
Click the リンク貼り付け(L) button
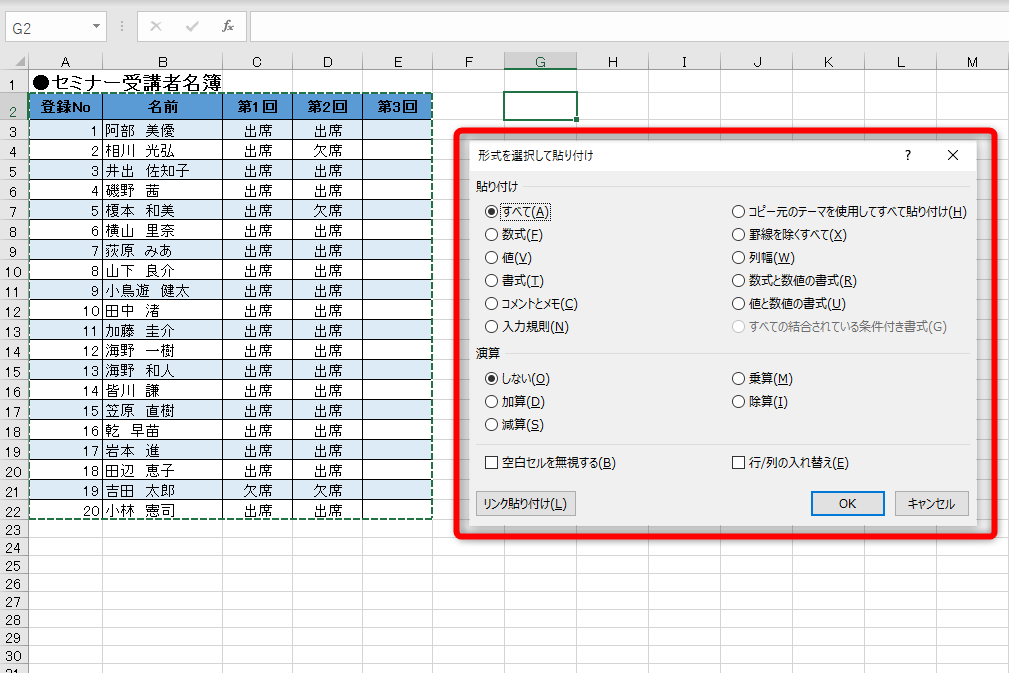coord(525,503)
